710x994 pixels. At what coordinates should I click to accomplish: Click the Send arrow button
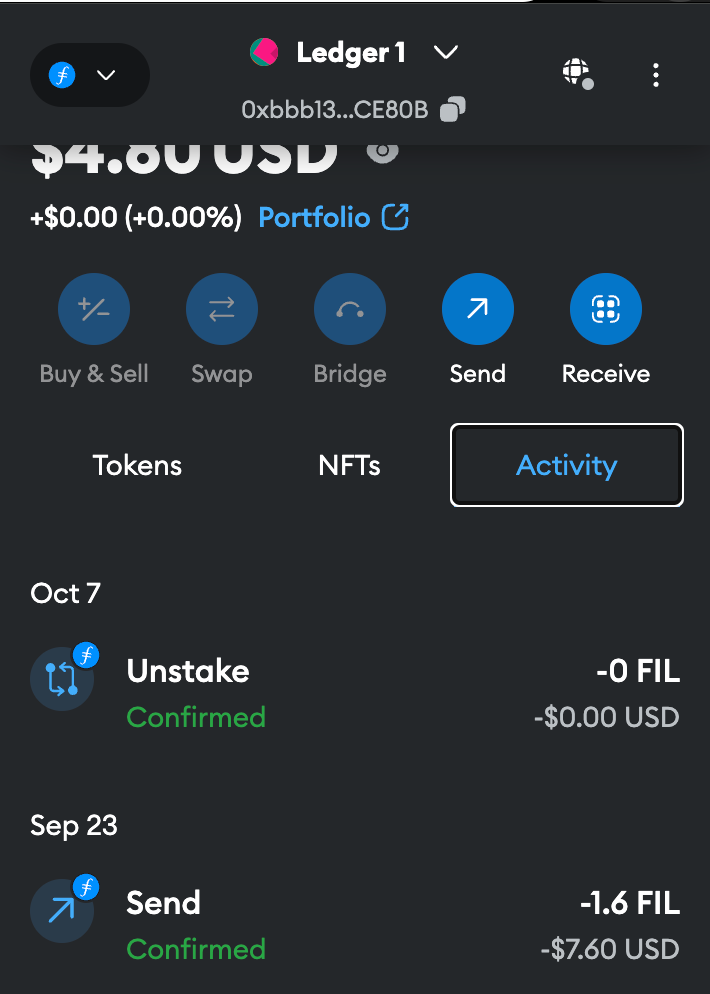point(477,309)
